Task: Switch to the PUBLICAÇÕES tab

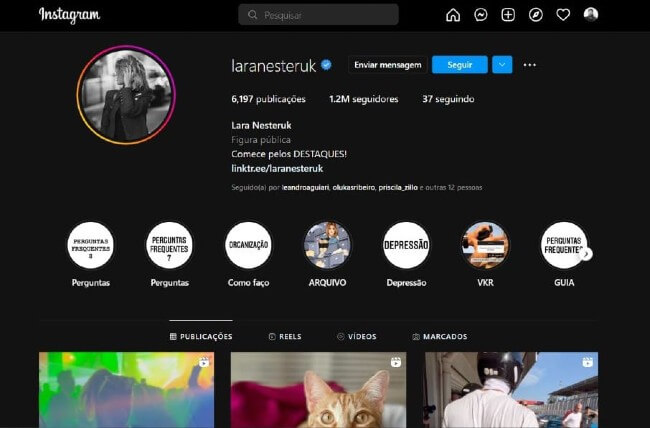Action: [201, 336]
